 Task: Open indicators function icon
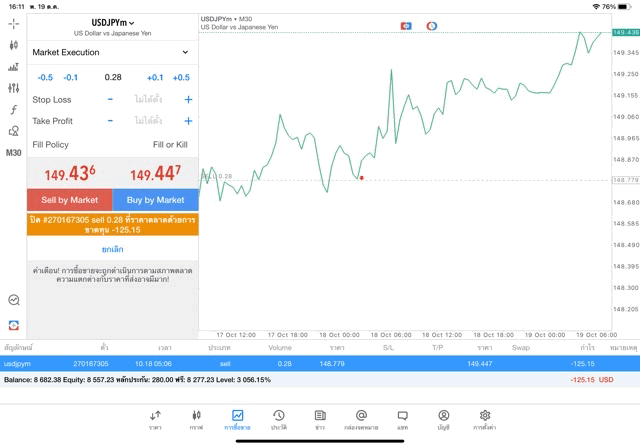pos(13,109)
